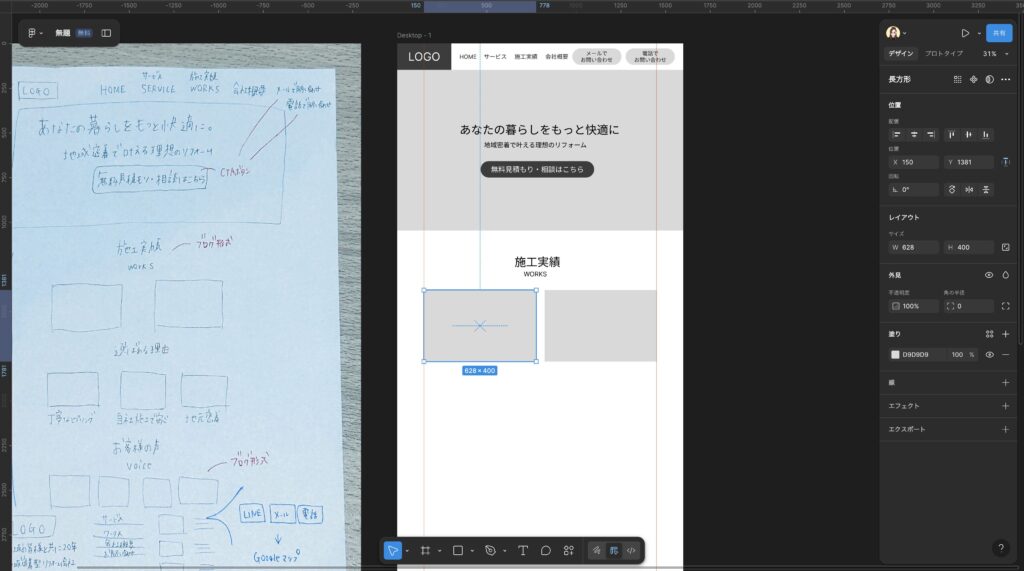Select the Rectangle shape tool
1024x571 pixels.
(x=457, y=550)
